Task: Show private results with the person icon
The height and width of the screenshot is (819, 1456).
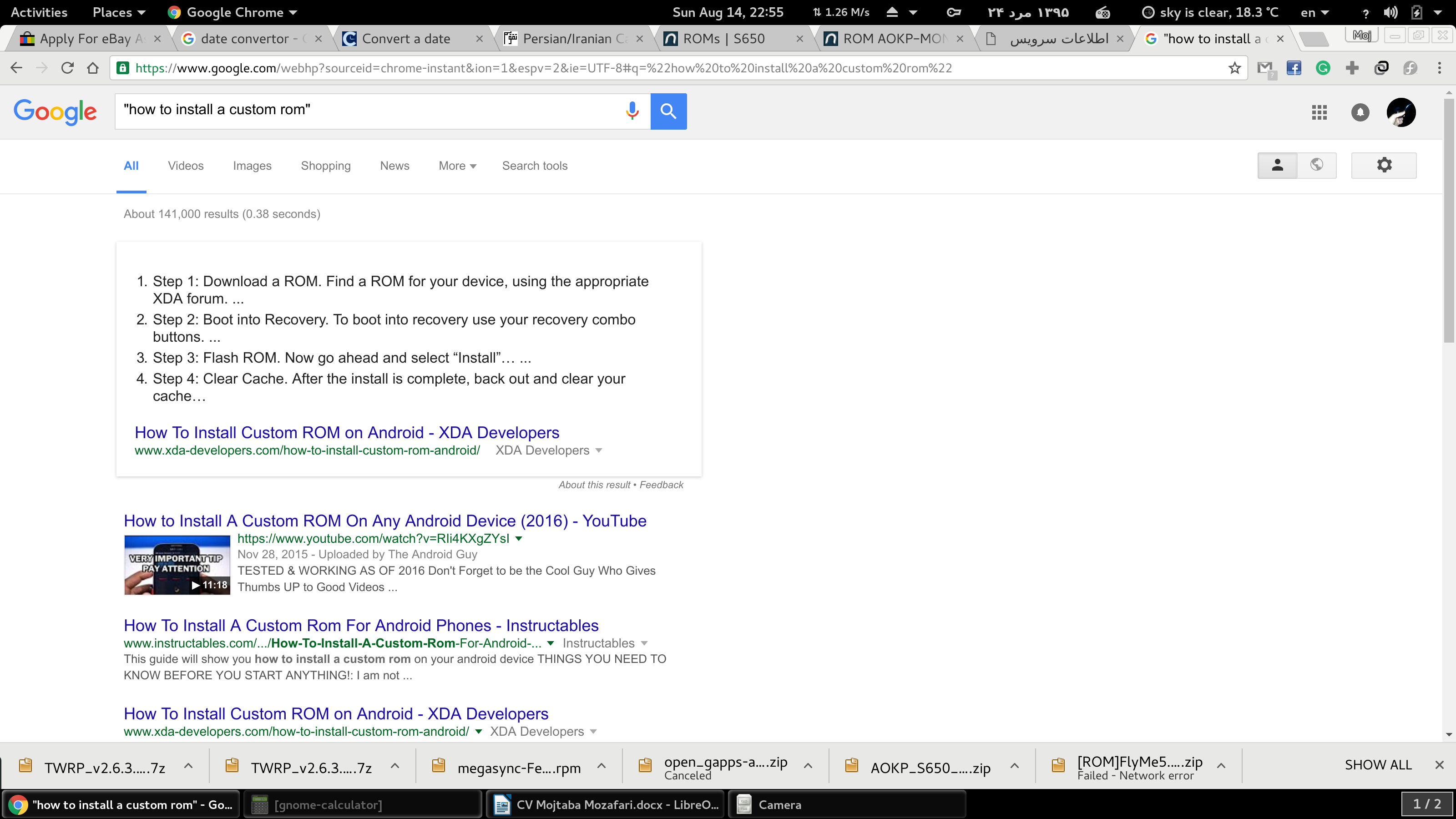Action: click(x=1277, y=165)
